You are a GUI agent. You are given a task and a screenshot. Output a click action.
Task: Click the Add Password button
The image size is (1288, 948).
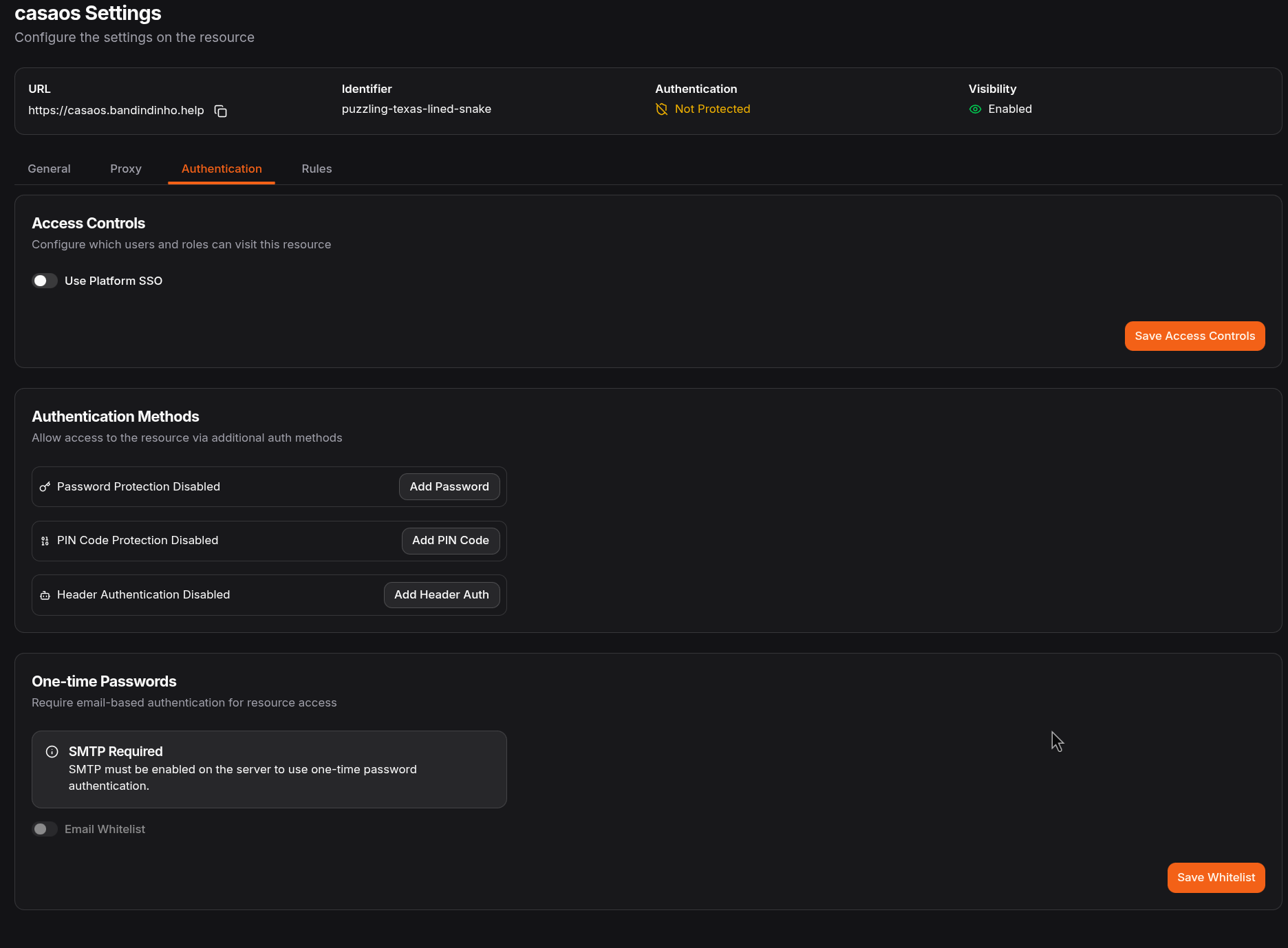[x=449, y=487]
